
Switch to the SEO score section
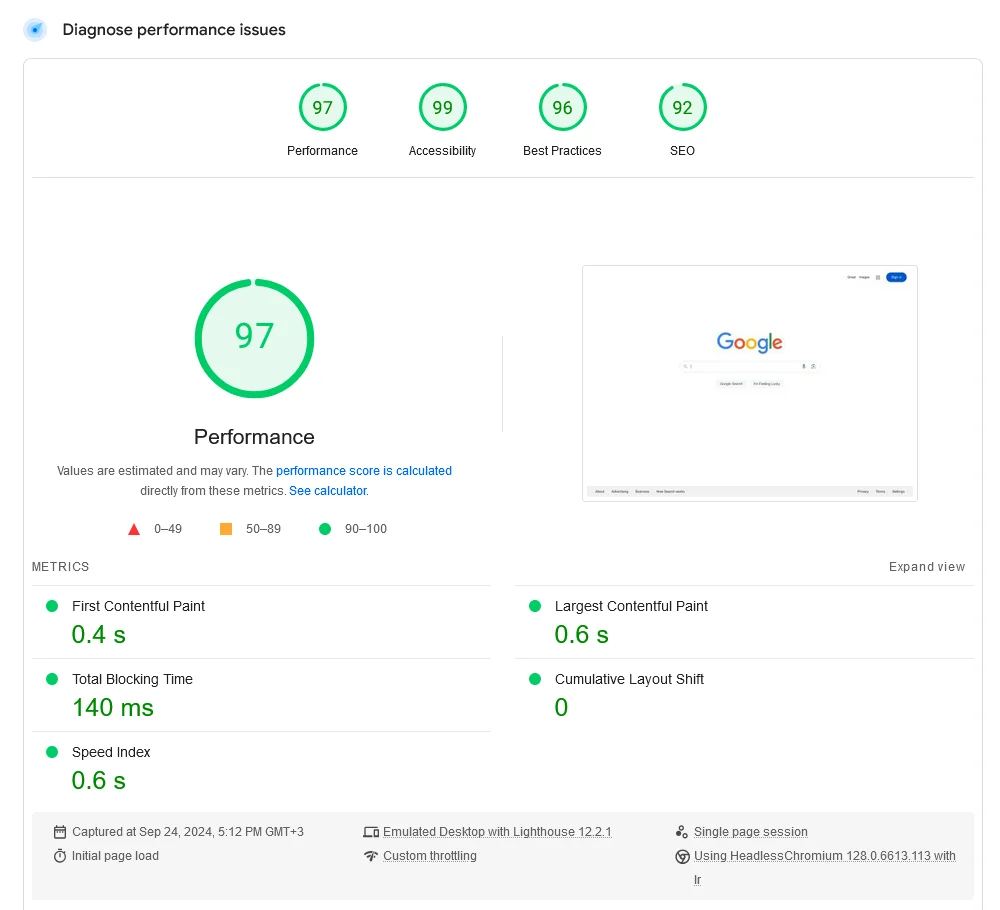tap(682, 107)
